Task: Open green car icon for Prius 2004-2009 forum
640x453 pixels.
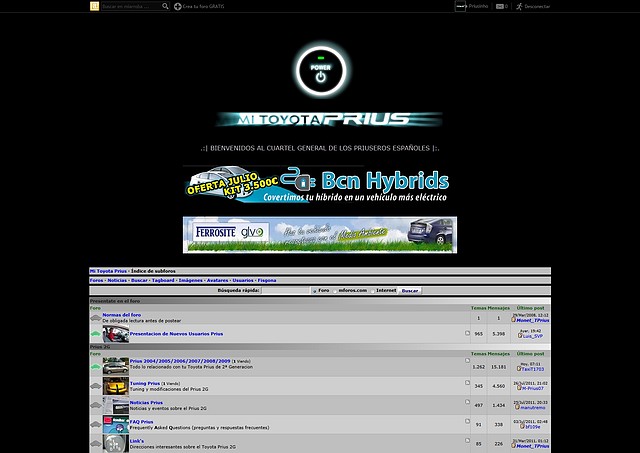Action: pyautogui.click(x=96, y=366)
